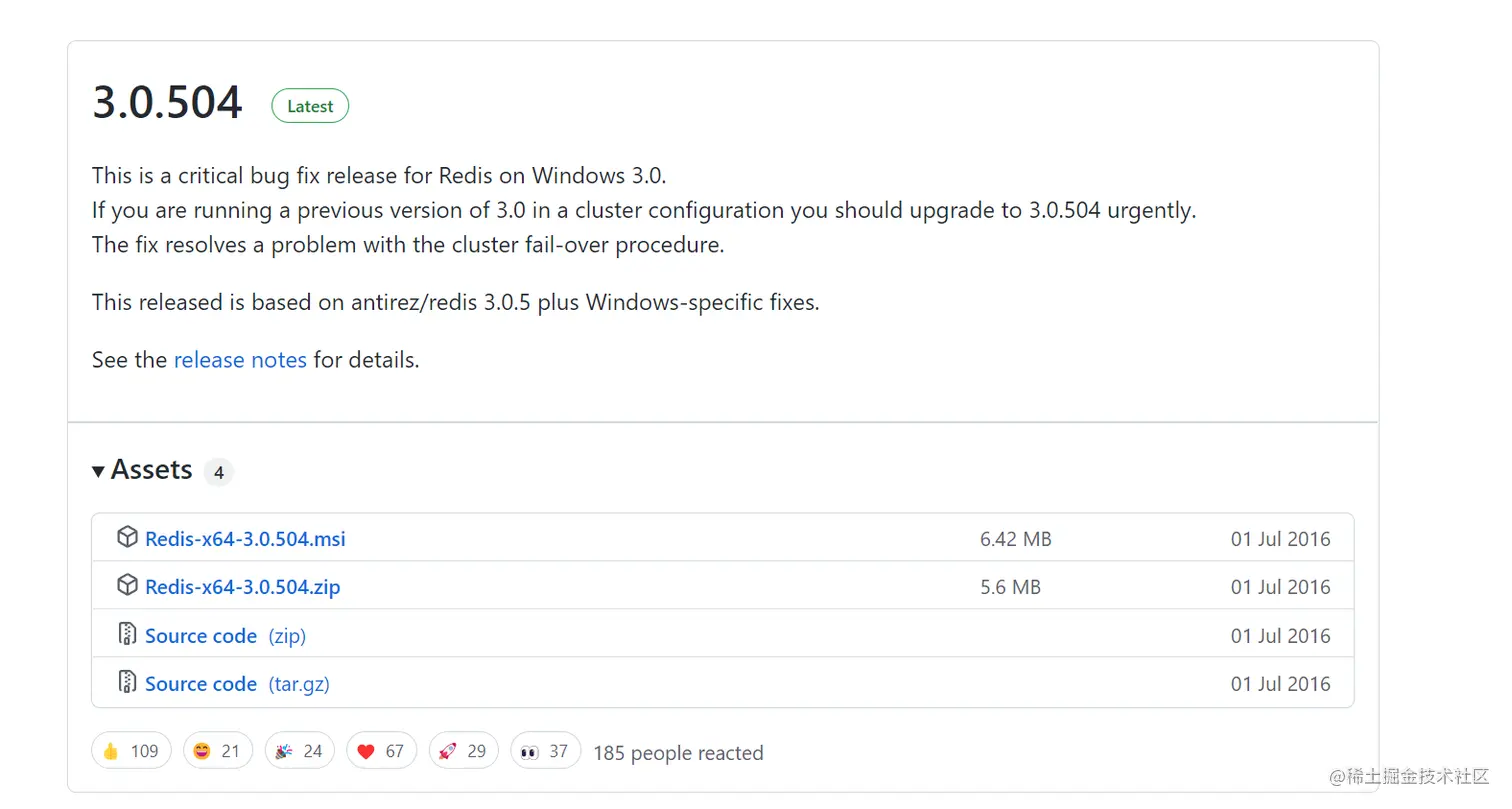Download Source code (zip) link
The width and height of the screenshot is (1512, 809).
tap(201, 636)
